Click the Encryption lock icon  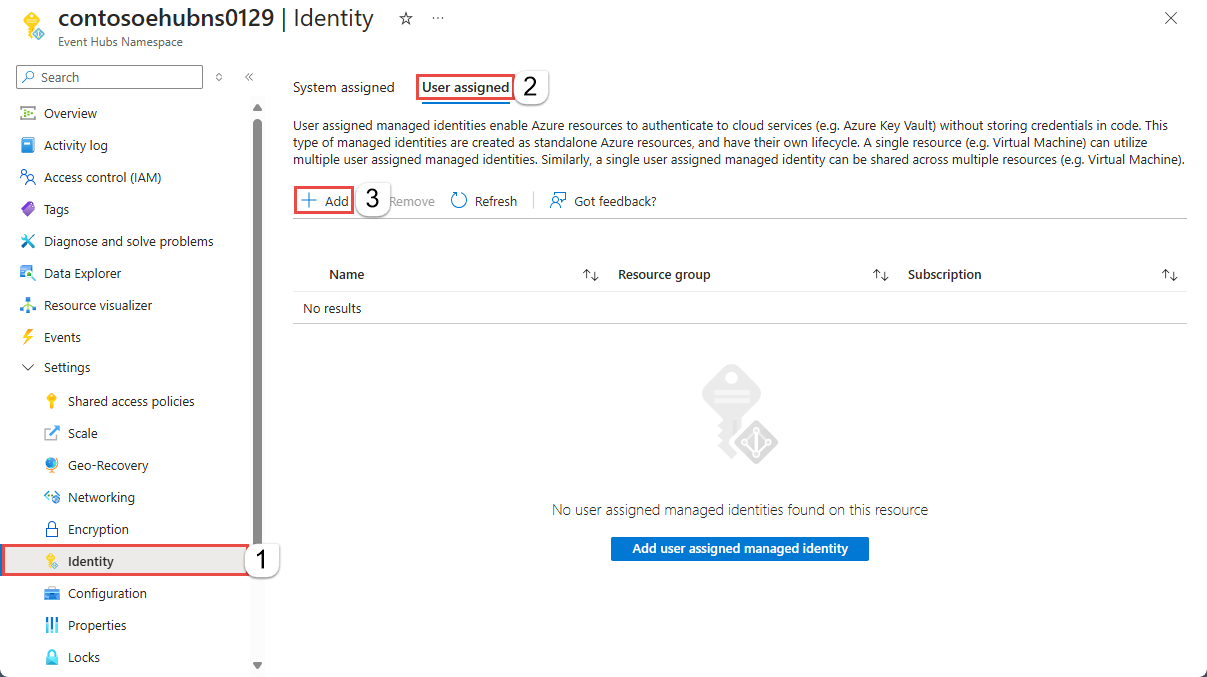52,529
